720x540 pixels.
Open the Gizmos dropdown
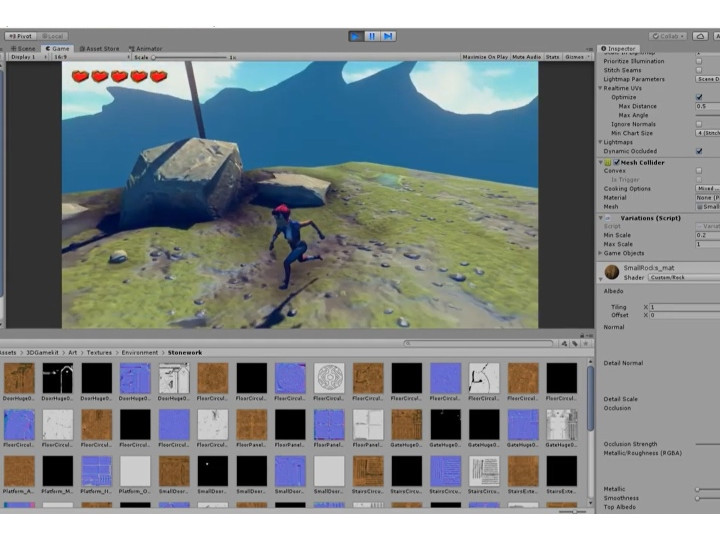pos(577,57)
